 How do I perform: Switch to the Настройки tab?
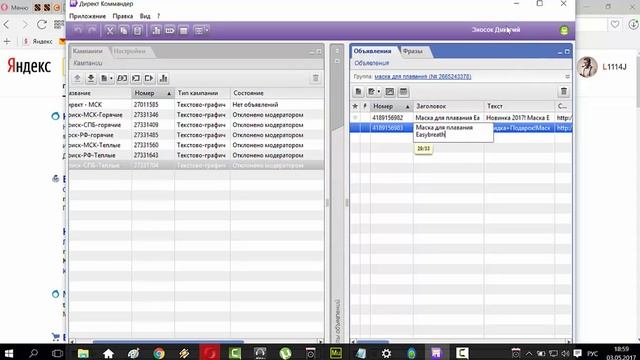129,51
